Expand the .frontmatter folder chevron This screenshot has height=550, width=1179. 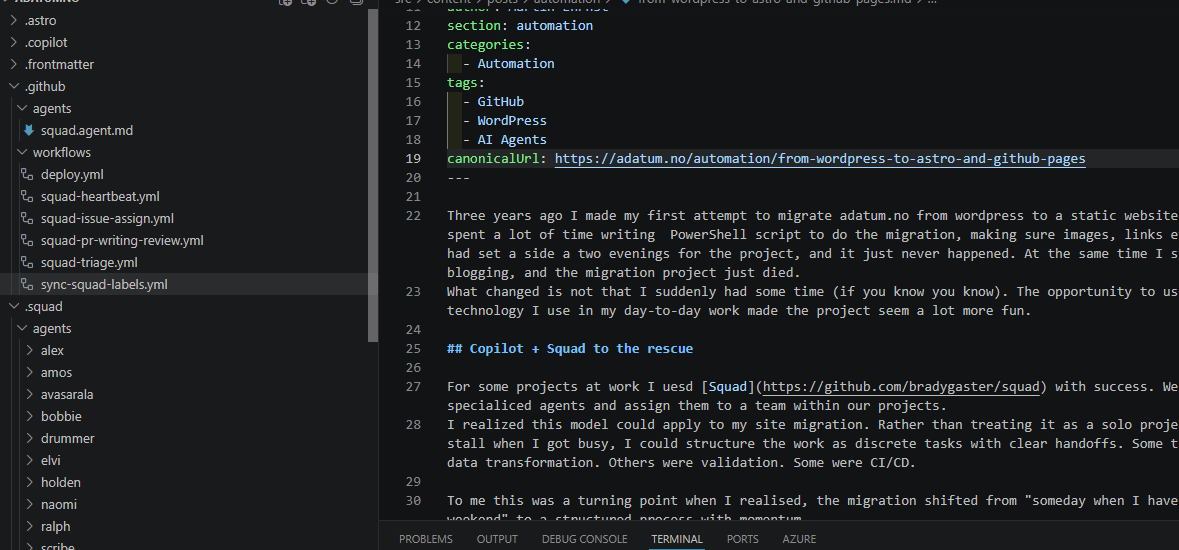tap(14, 64)
